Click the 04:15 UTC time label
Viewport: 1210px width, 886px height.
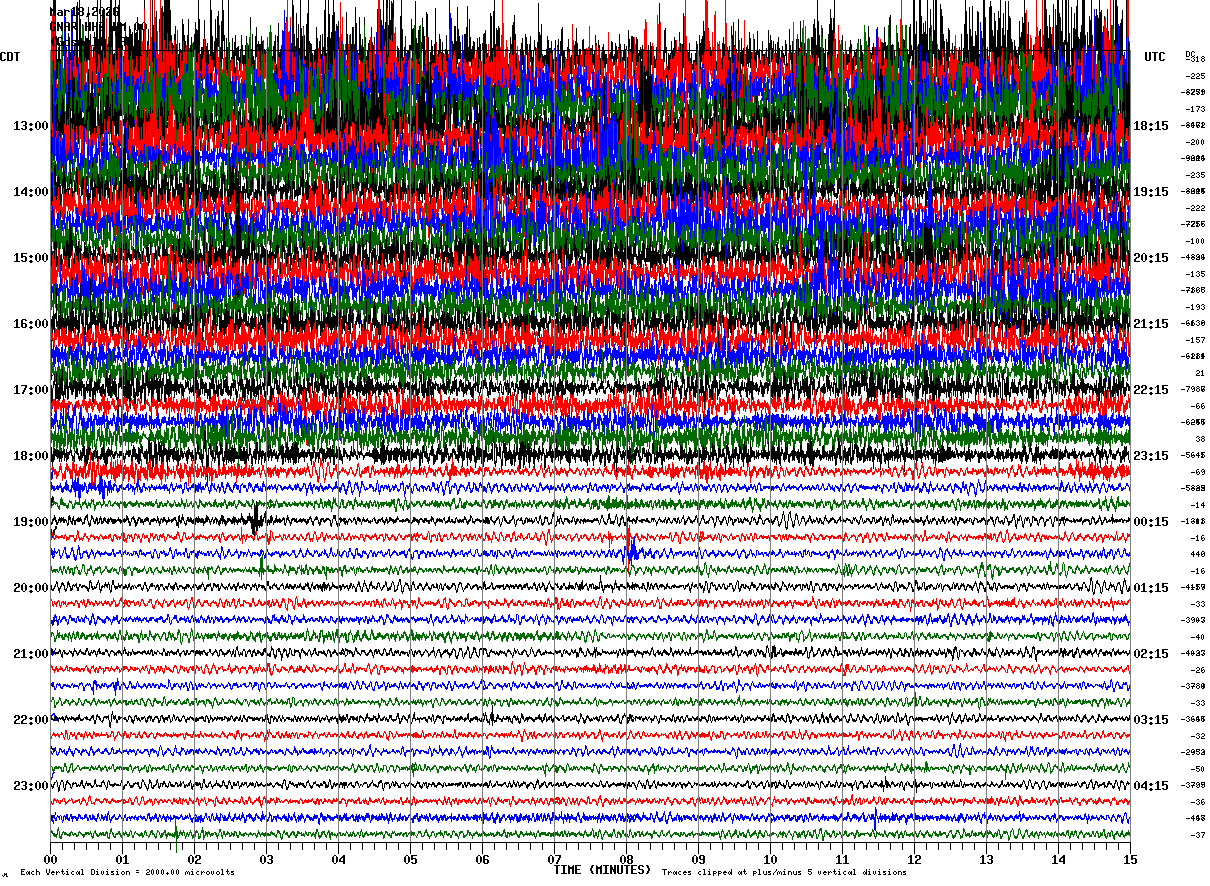coord(1151,786)
